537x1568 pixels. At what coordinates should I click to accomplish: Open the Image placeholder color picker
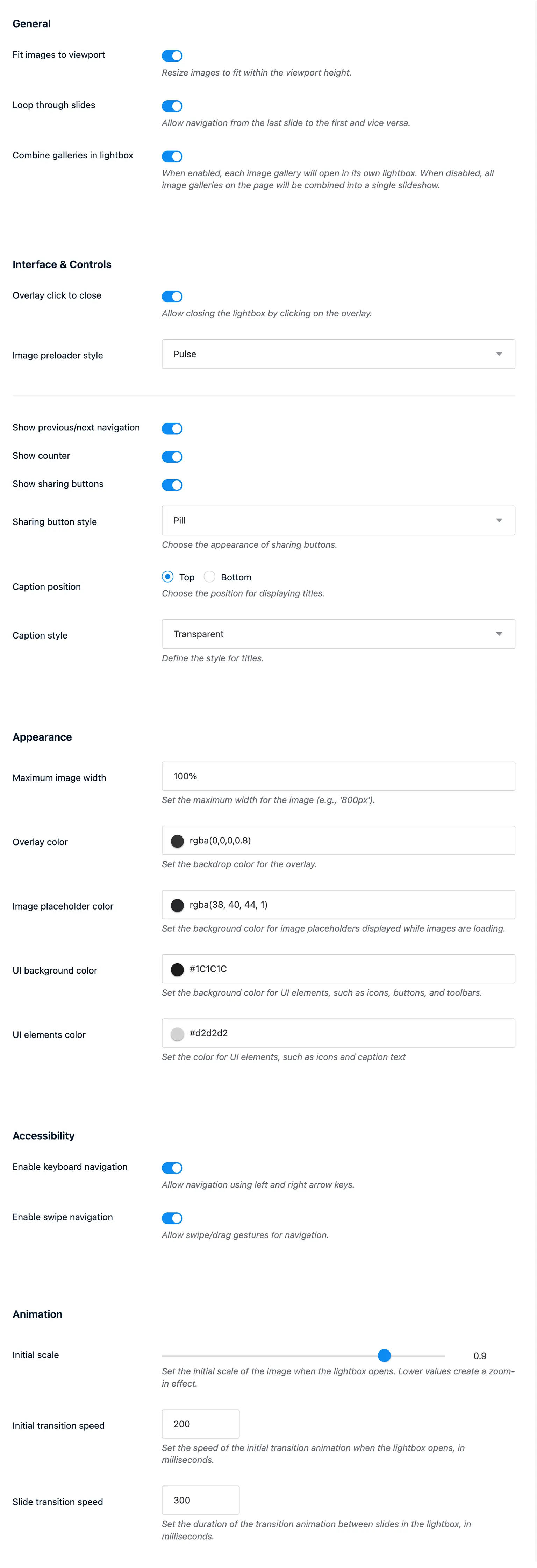(177, 905)
